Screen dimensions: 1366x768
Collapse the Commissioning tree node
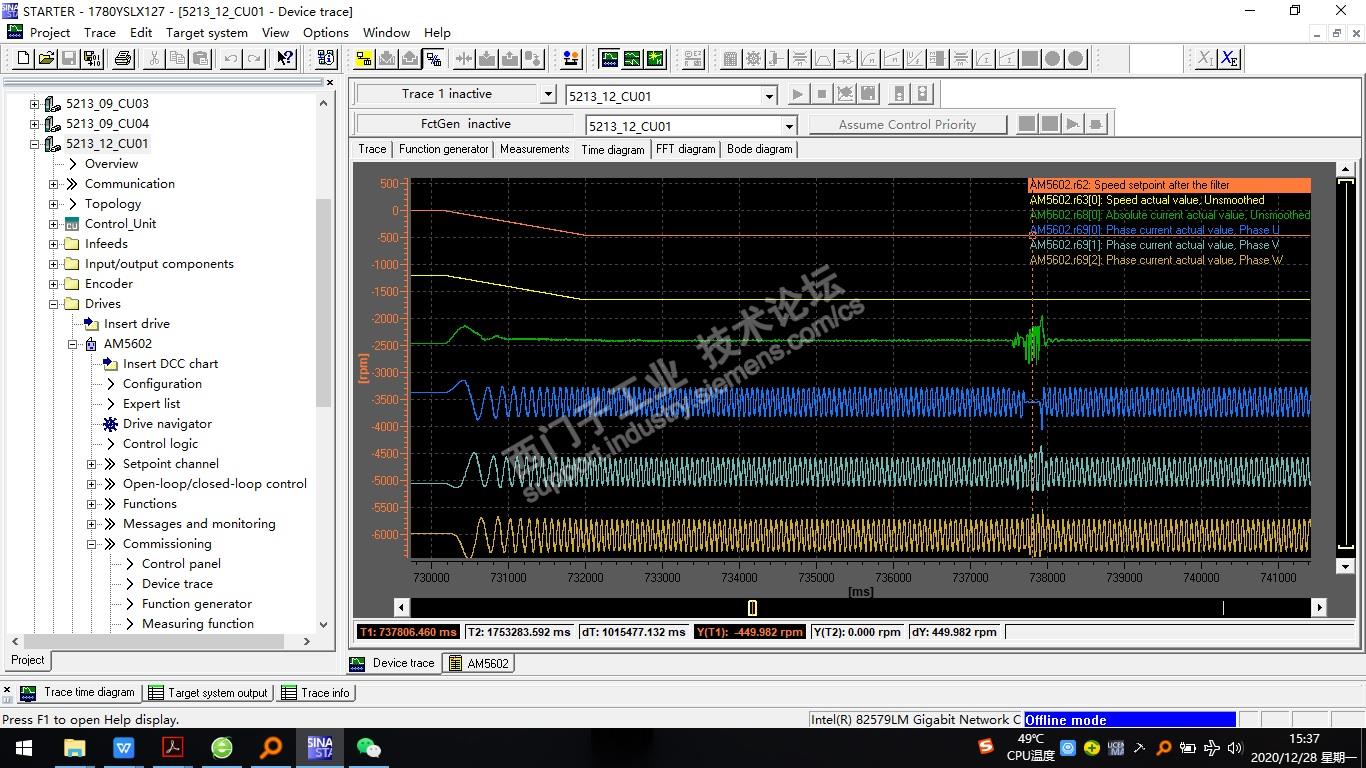(92, 544)
